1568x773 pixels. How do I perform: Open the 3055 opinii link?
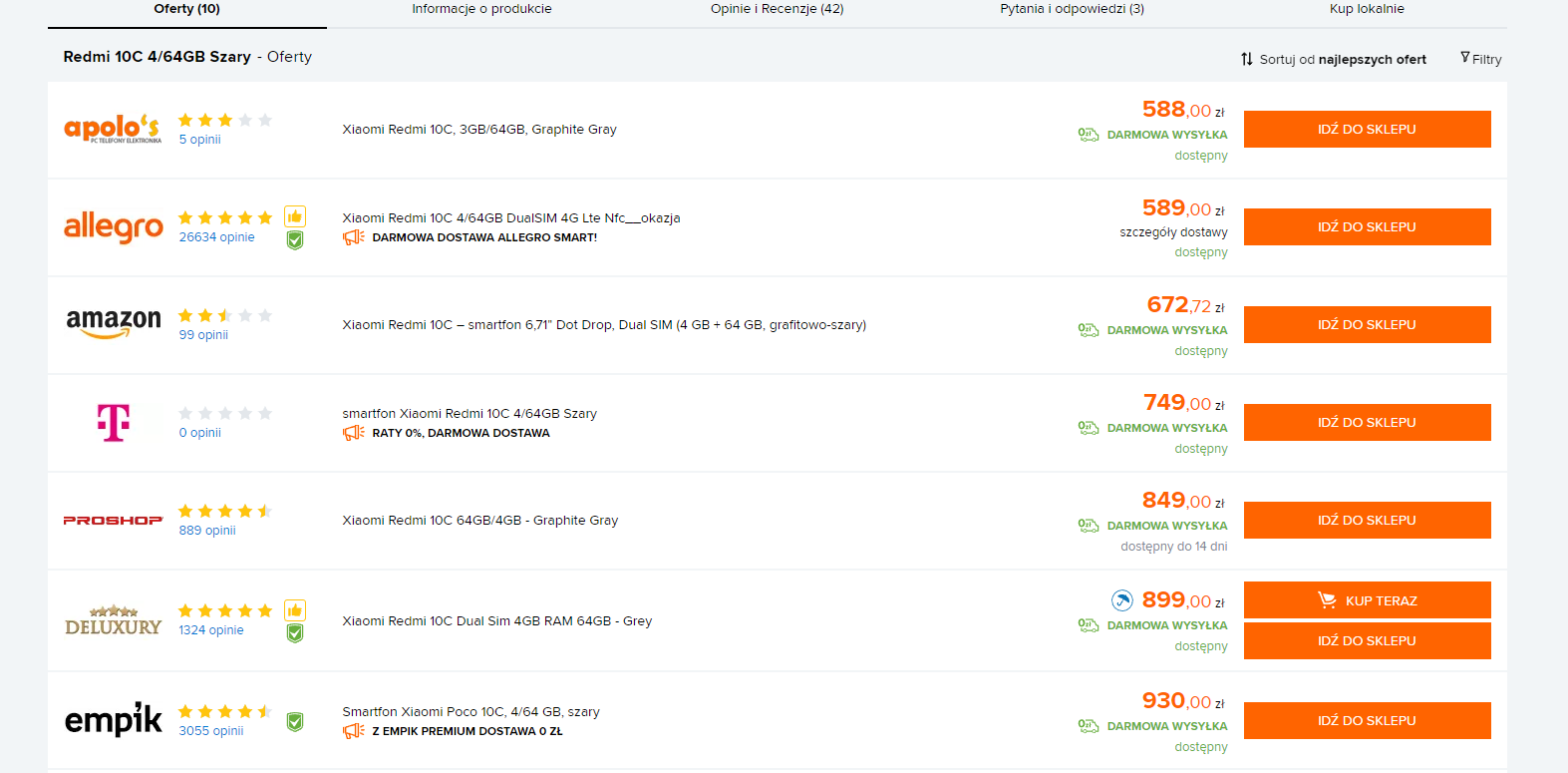pos(211,731)
